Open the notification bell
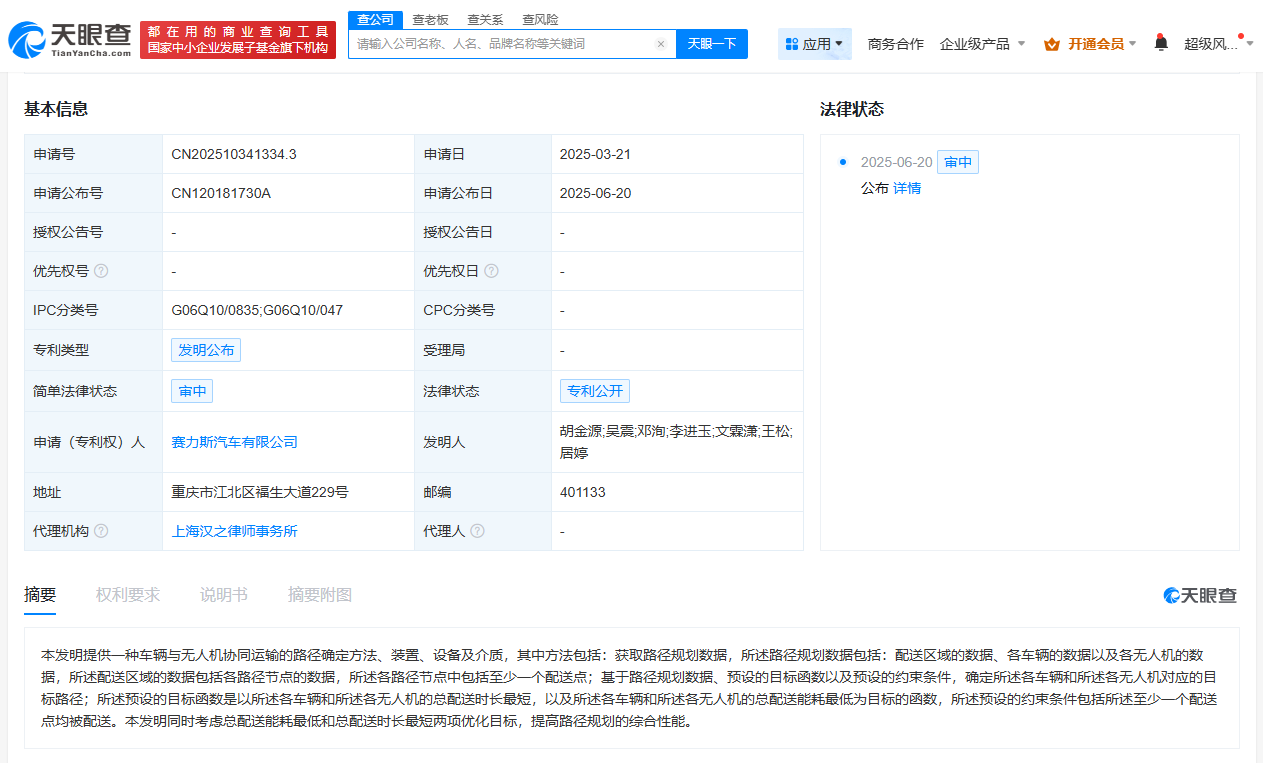 (1160, 43)
